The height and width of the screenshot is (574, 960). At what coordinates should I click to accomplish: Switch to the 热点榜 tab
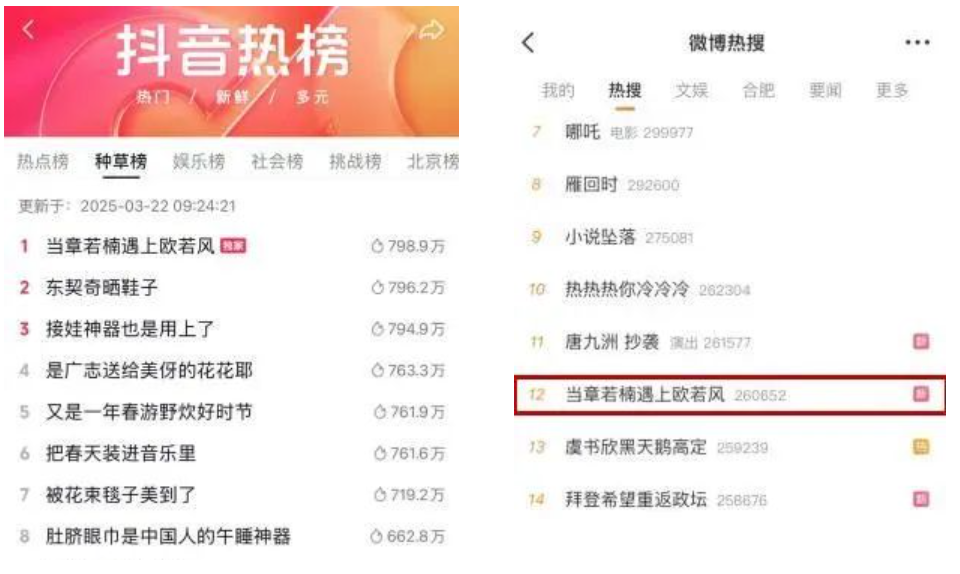point(42,162)
